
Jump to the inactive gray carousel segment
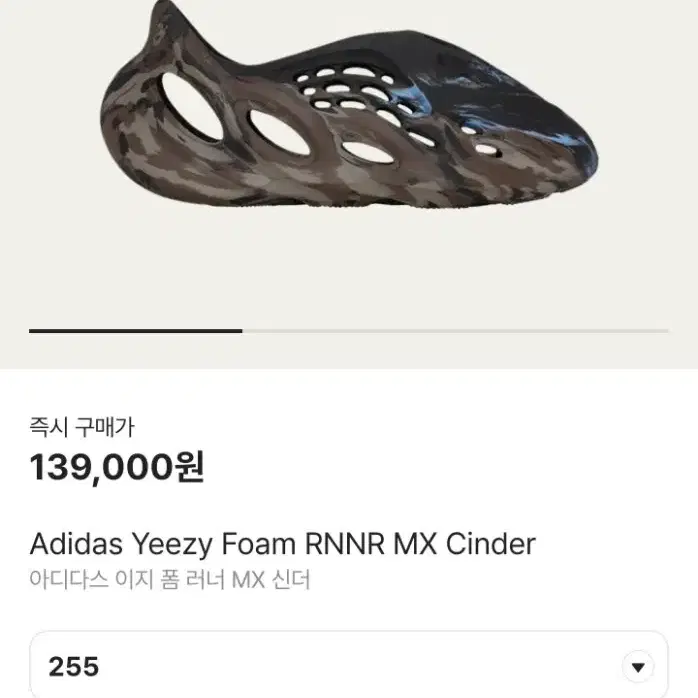[455, 331]
